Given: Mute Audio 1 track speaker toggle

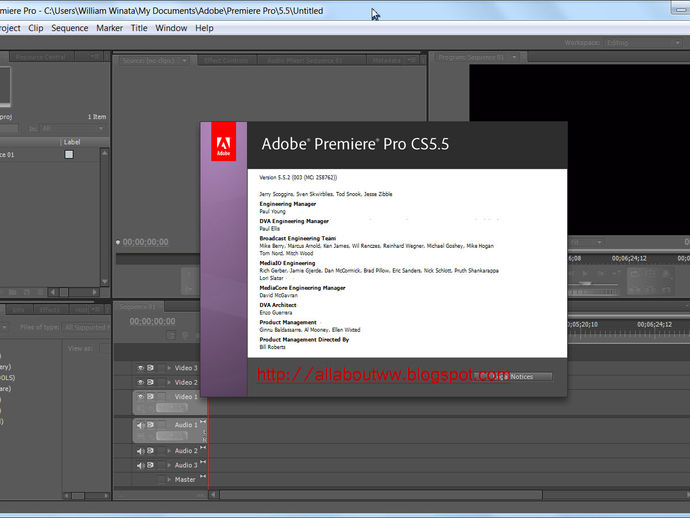Looking at the screenshot, I should [140, 425].
